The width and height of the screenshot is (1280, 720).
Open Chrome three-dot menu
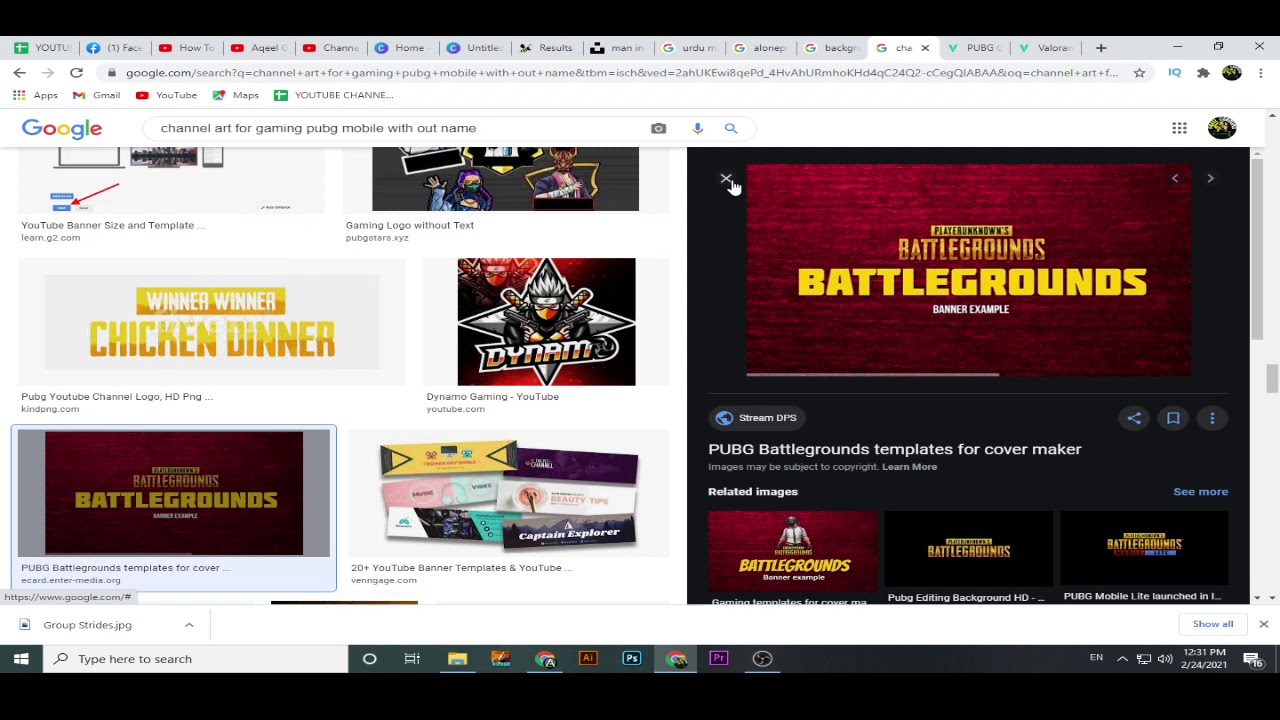(x=1261, y=73)
